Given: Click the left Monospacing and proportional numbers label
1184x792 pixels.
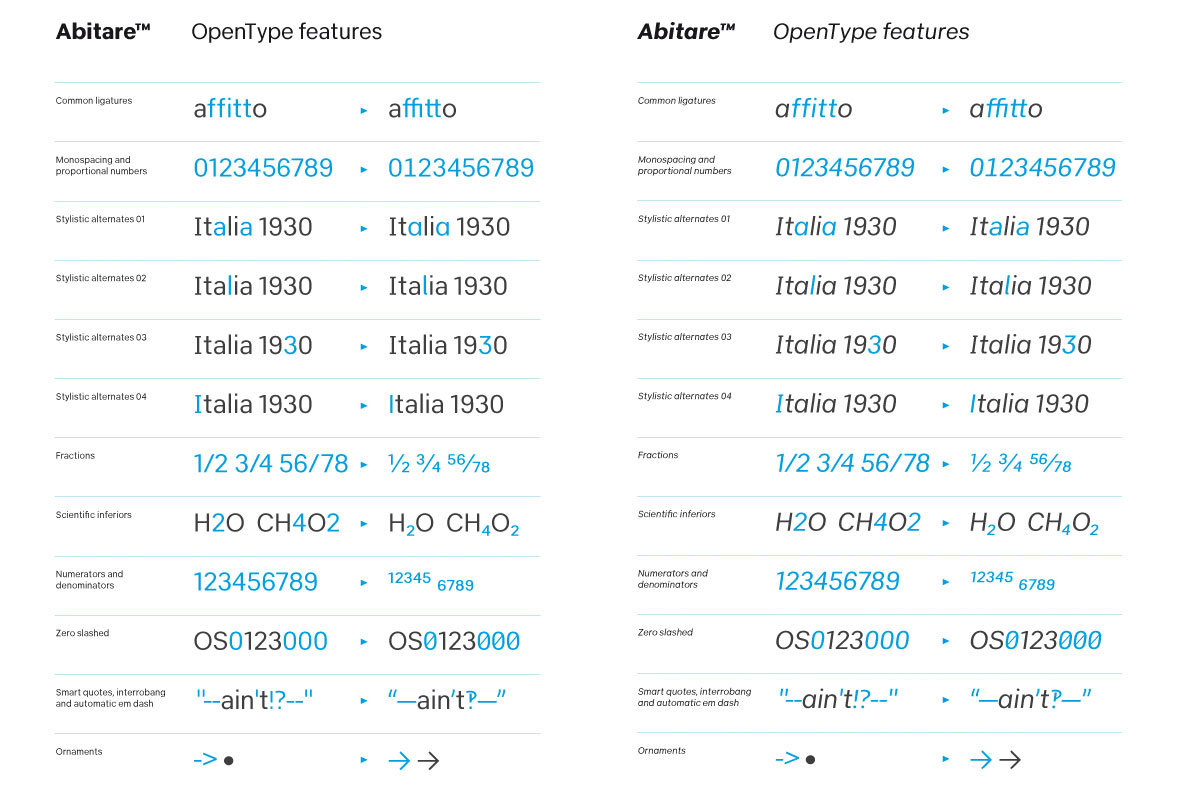Looking at the screenshot, I should point(101,165).
